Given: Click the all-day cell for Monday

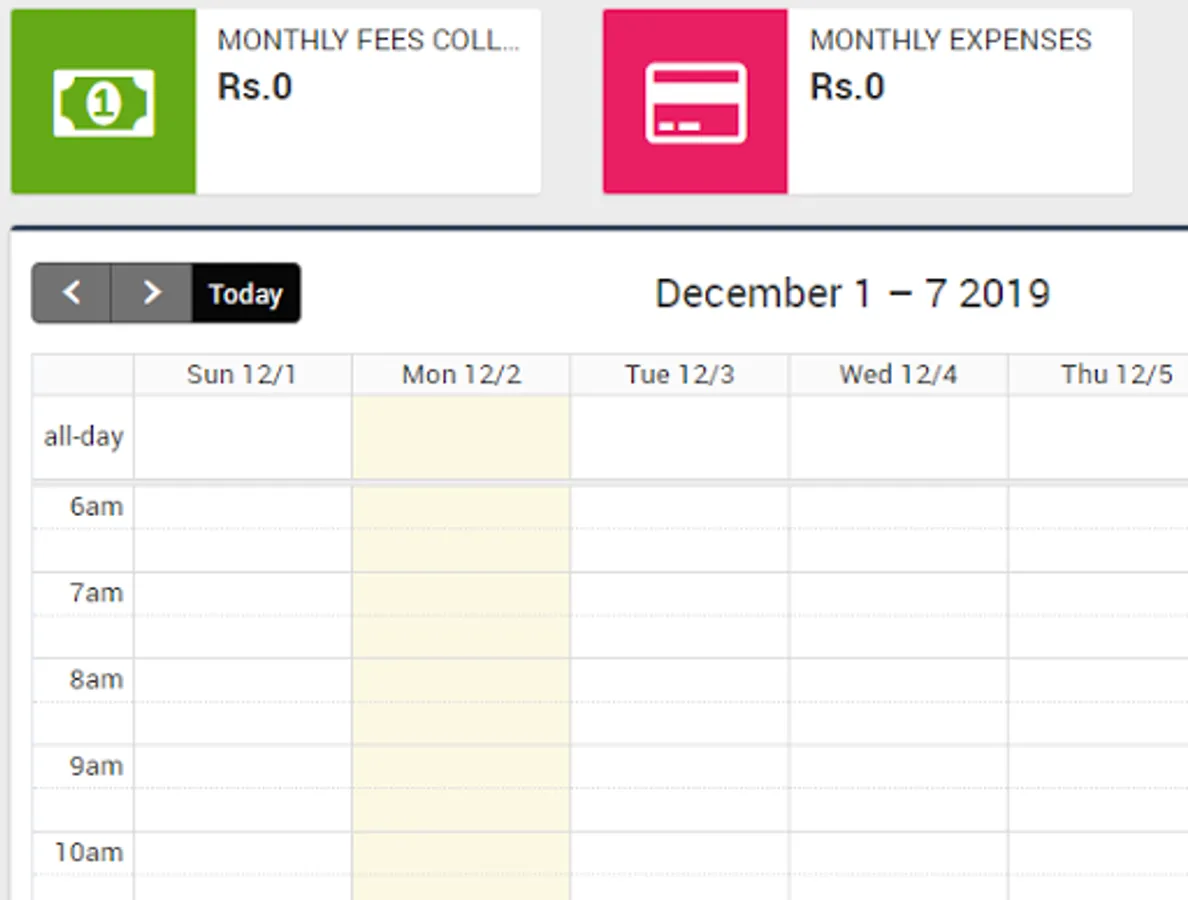Looking at the screenshot, I should pyautogui.click(x=461, y=437).
